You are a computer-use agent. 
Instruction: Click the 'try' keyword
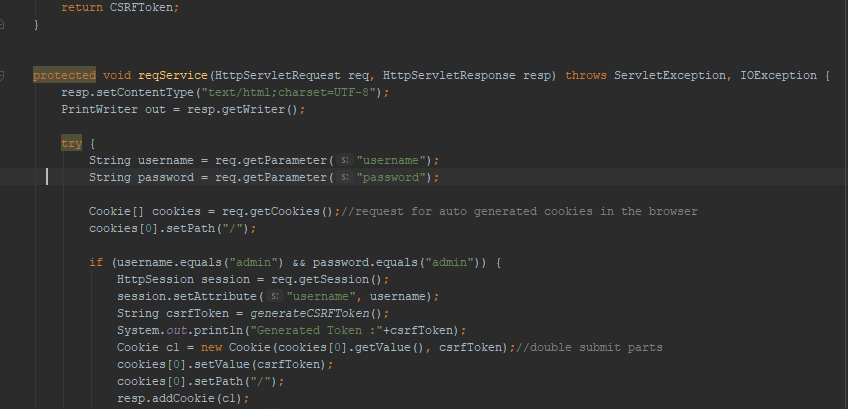click(x=71, y=143)
